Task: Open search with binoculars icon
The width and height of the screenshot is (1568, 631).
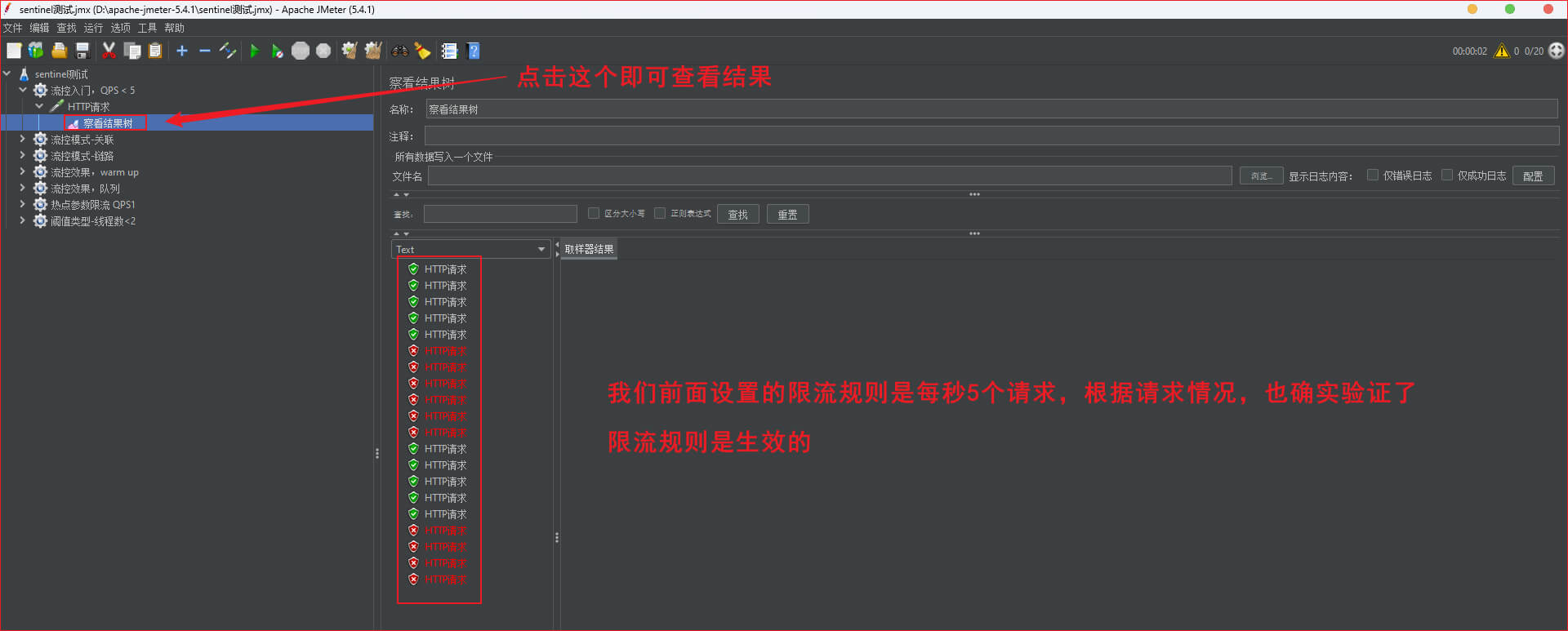Action: click(399, 51)
